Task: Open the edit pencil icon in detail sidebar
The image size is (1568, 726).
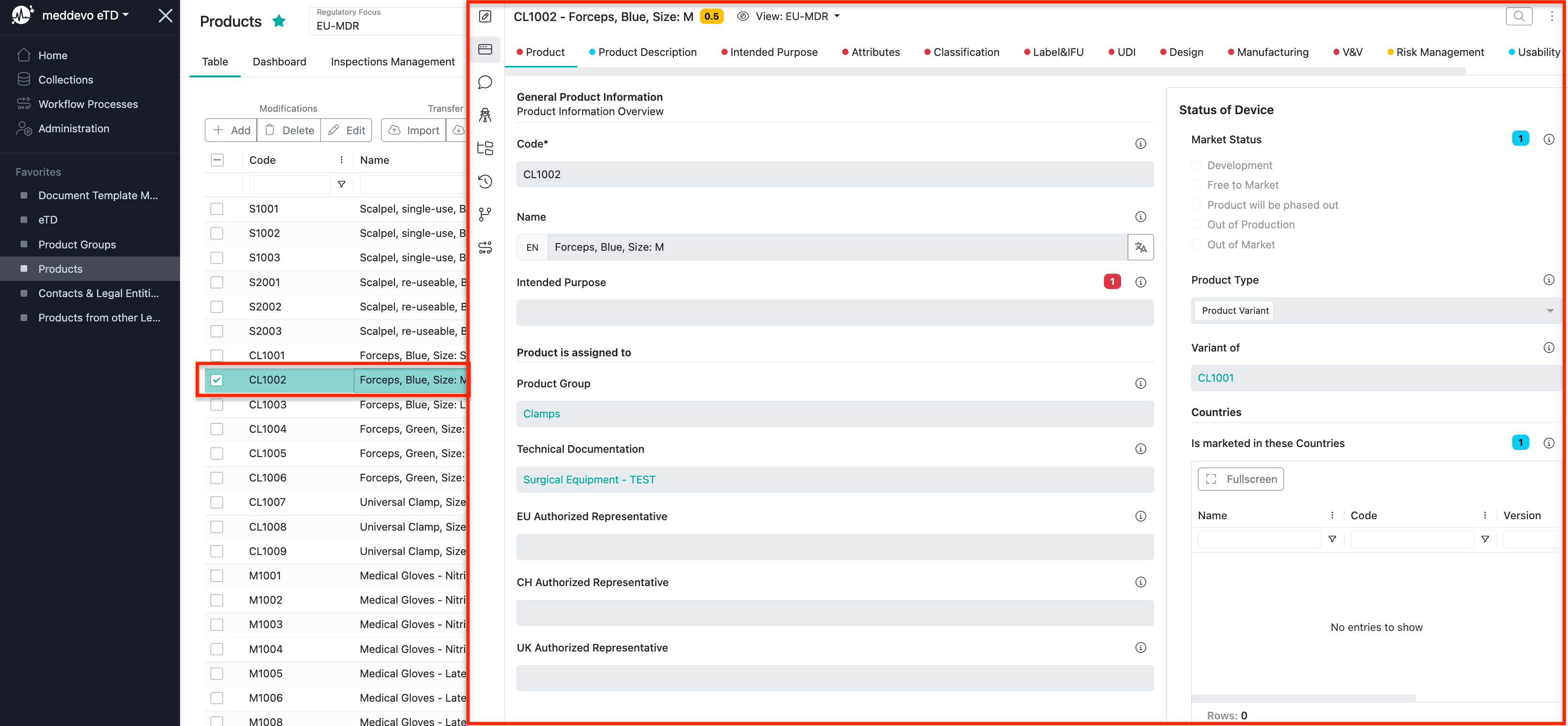Action: click(485, 16)
